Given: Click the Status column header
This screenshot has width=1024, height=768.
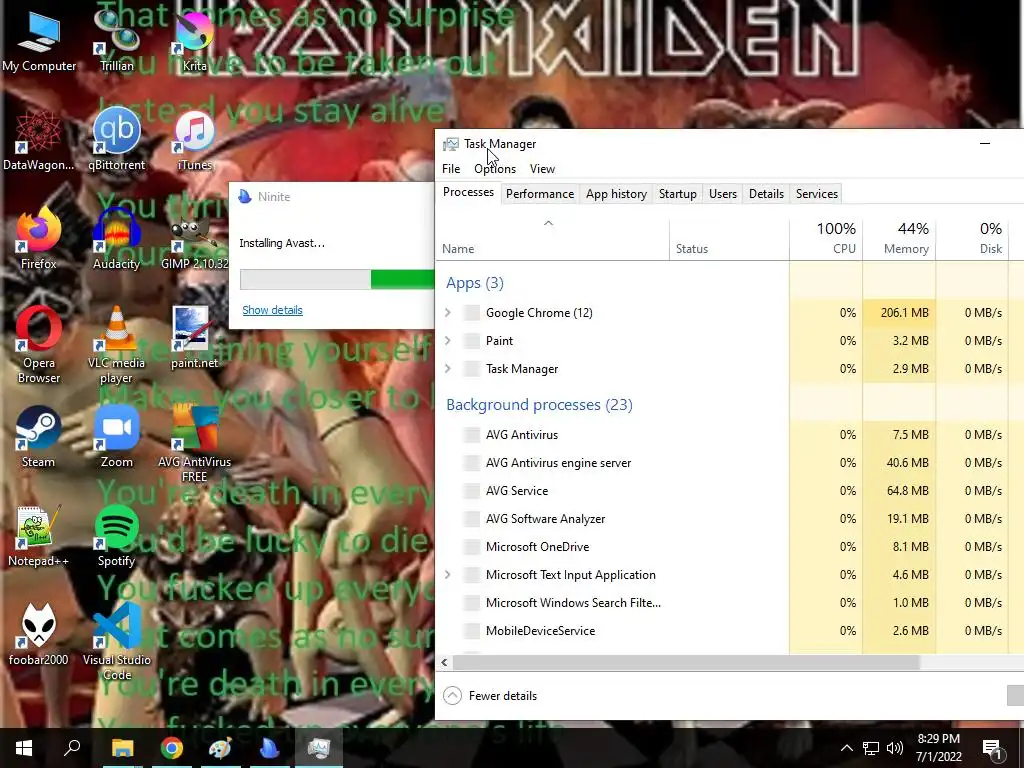Looking at the screenshot, I should [x=729, y=240].
